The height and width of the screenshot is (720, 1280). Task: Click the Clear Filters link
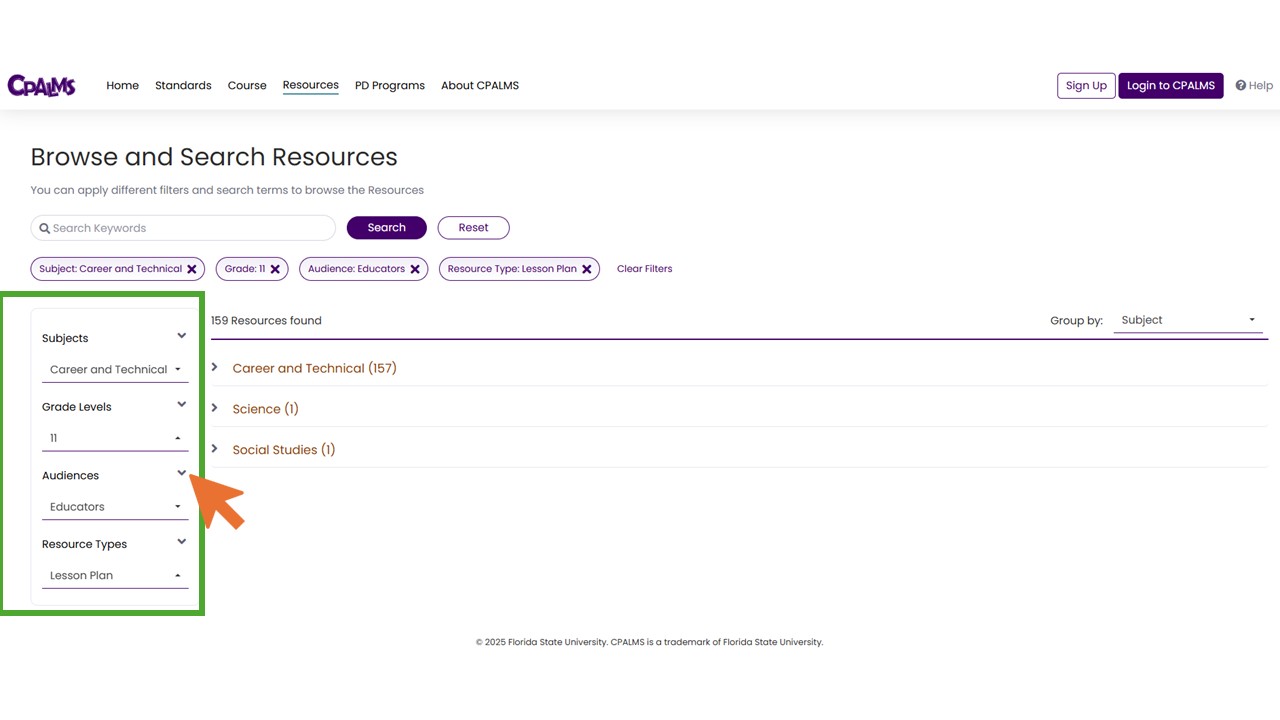point(644,268)
